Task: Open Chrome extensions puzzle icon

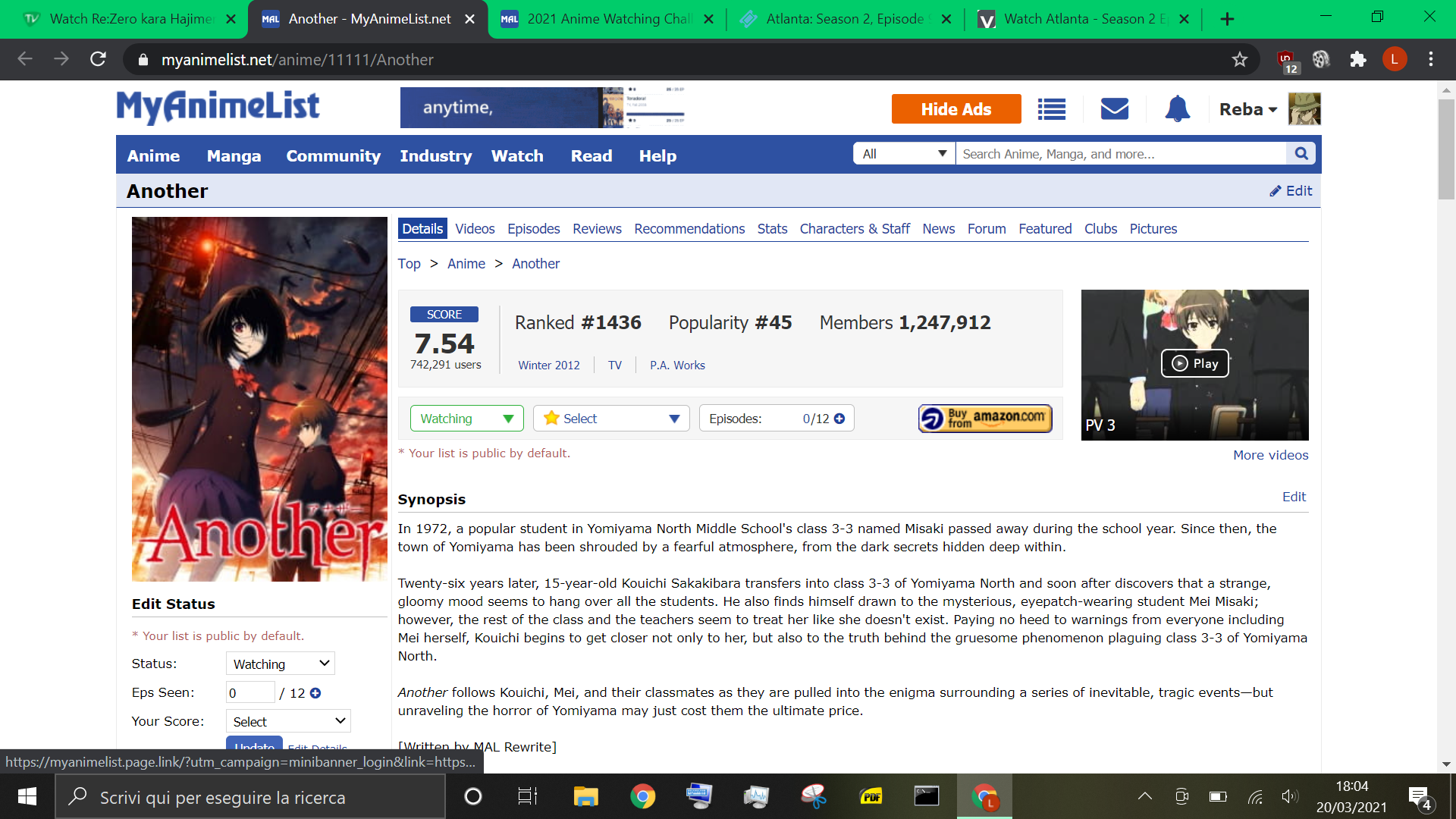Action: [1357, 59]
